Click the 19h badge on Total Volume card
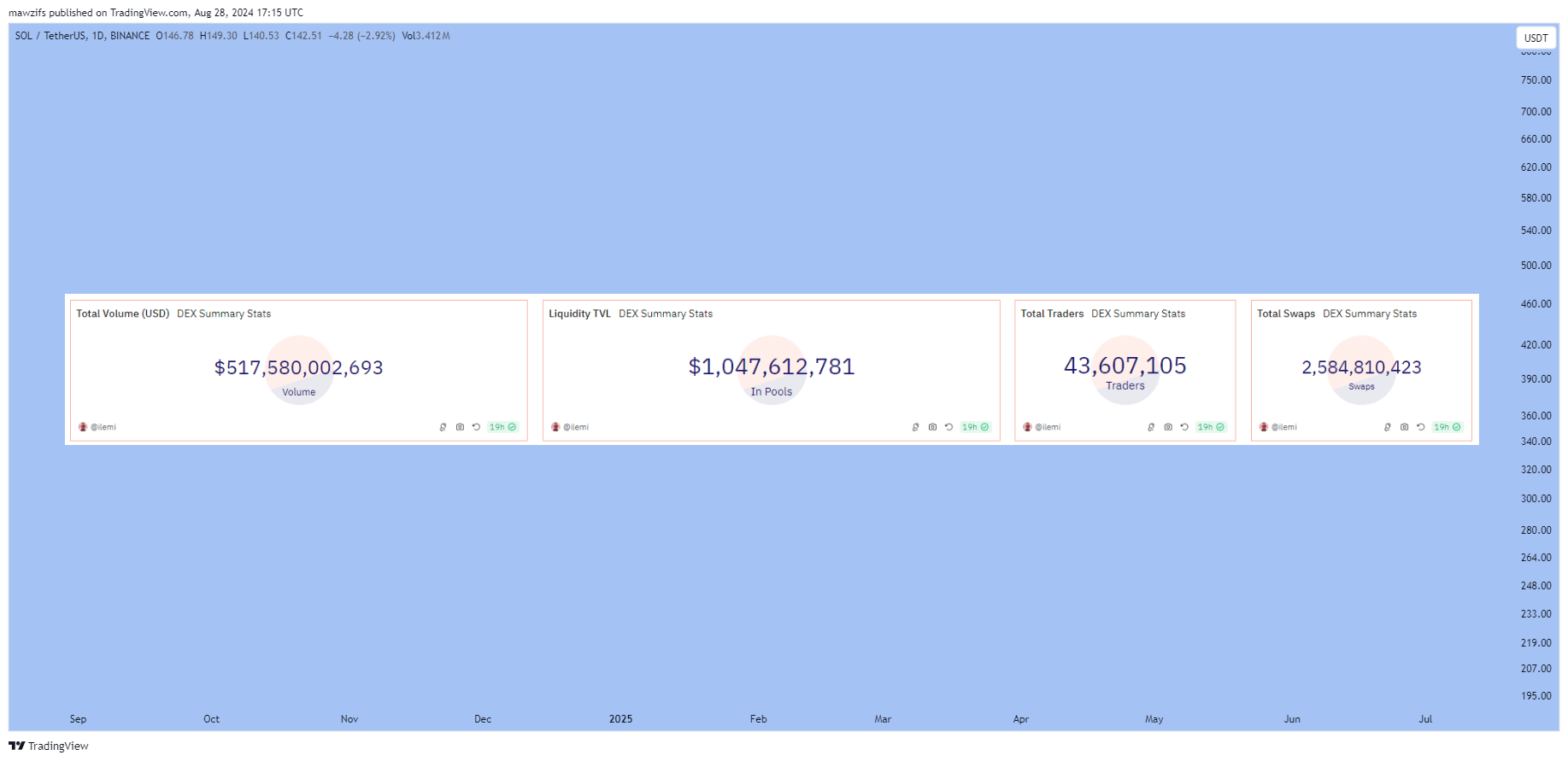 (502, 427)
